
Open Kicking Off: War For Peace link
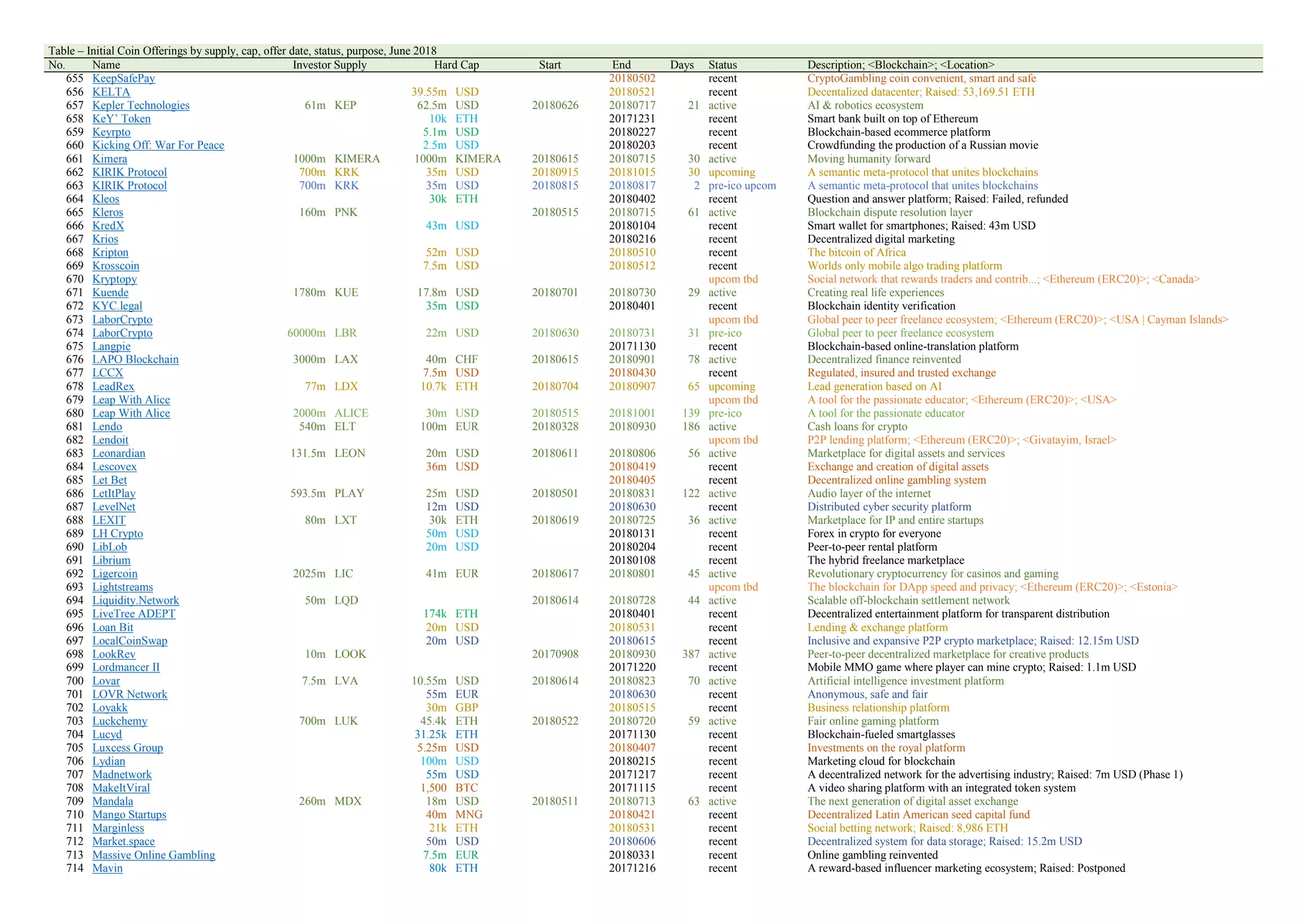[158, 145]
